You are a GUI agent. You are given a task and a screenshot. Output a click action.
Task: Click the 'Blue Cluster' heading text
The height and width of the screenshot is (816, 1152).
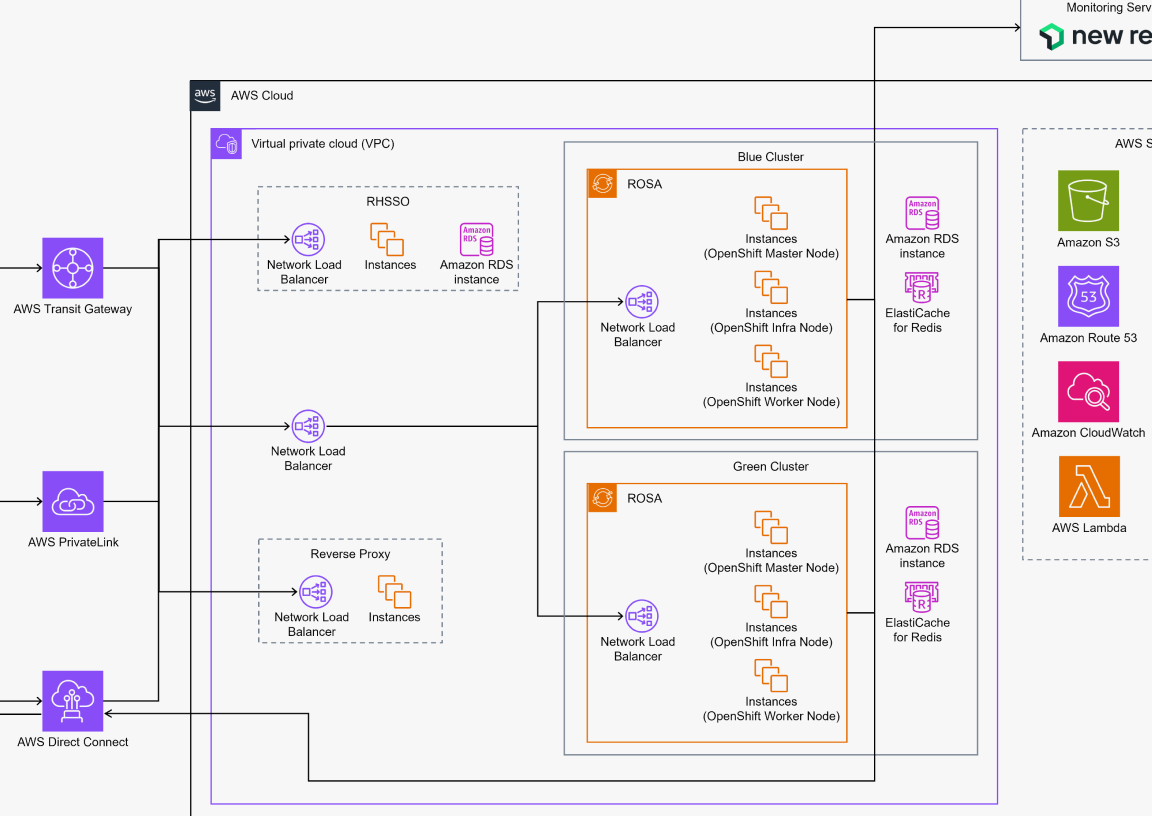[x=771, y=156]
